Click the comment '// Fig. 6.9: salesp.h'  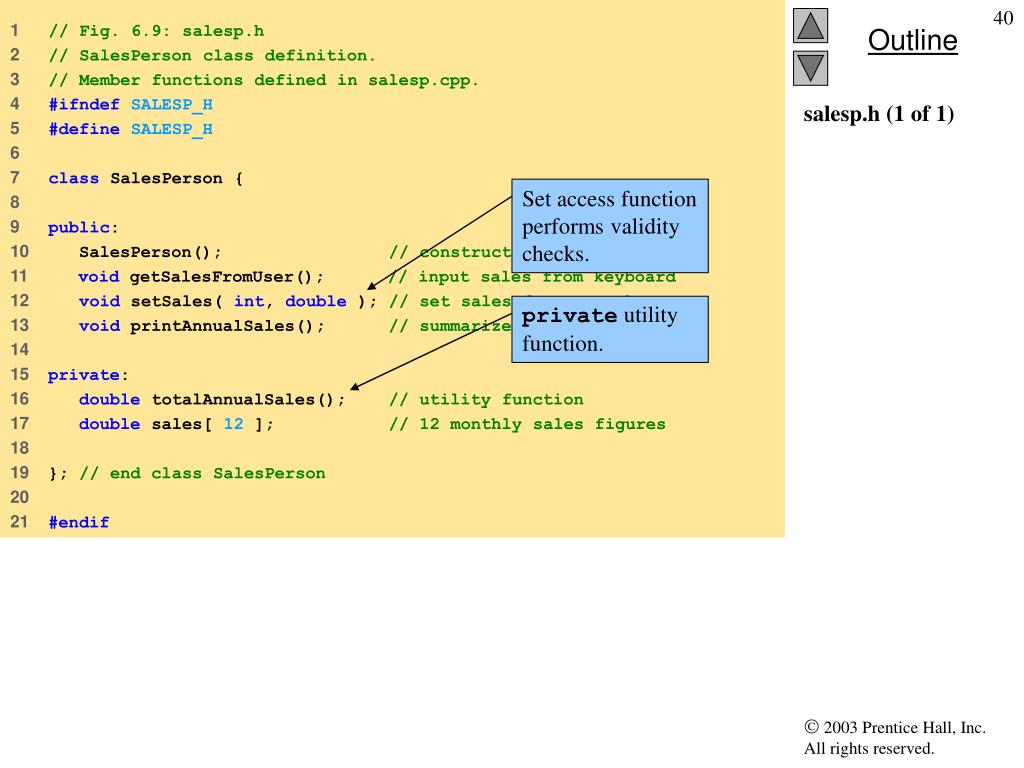(157, 31)
